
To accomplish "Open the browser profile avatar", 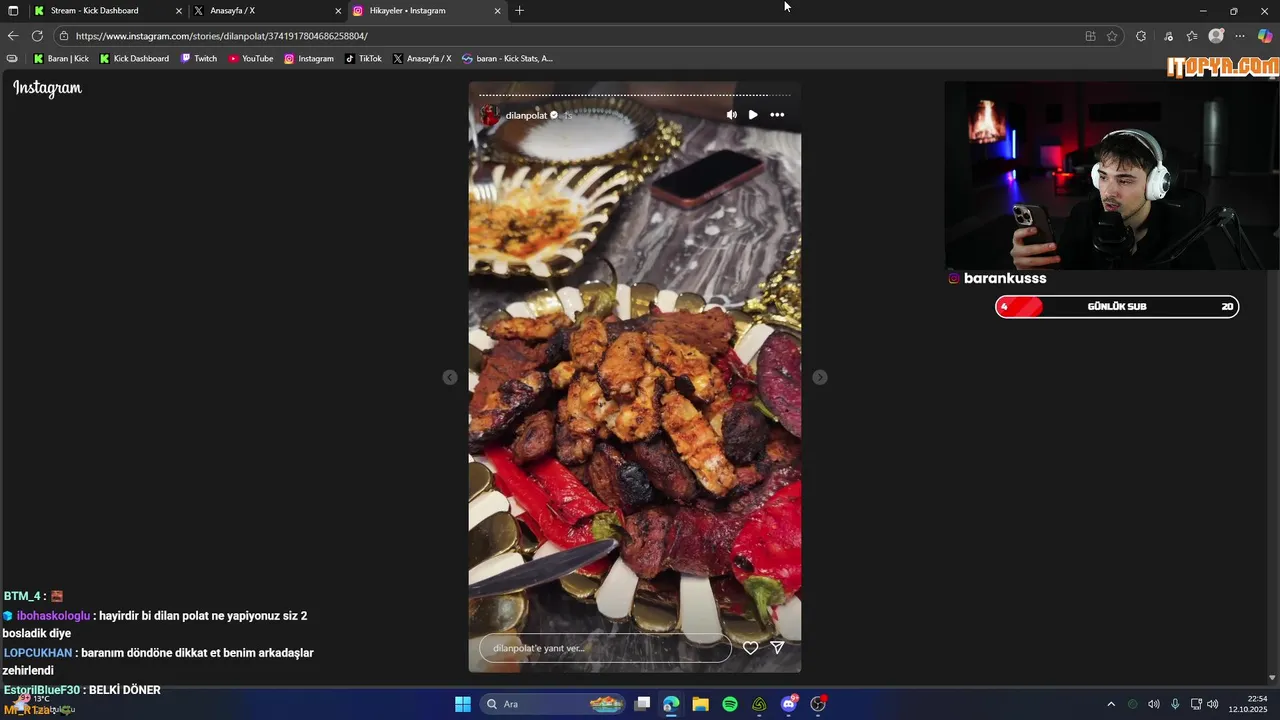I will 1216,36.
